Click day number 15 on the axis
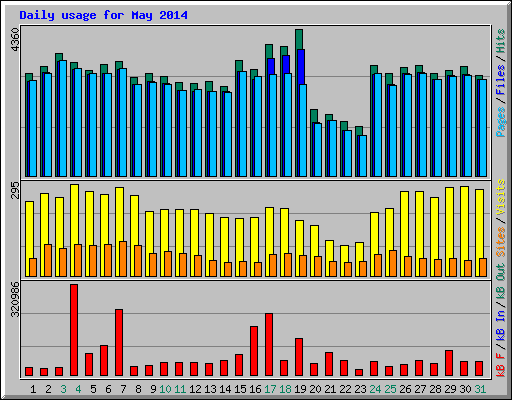 click(240, 389)
